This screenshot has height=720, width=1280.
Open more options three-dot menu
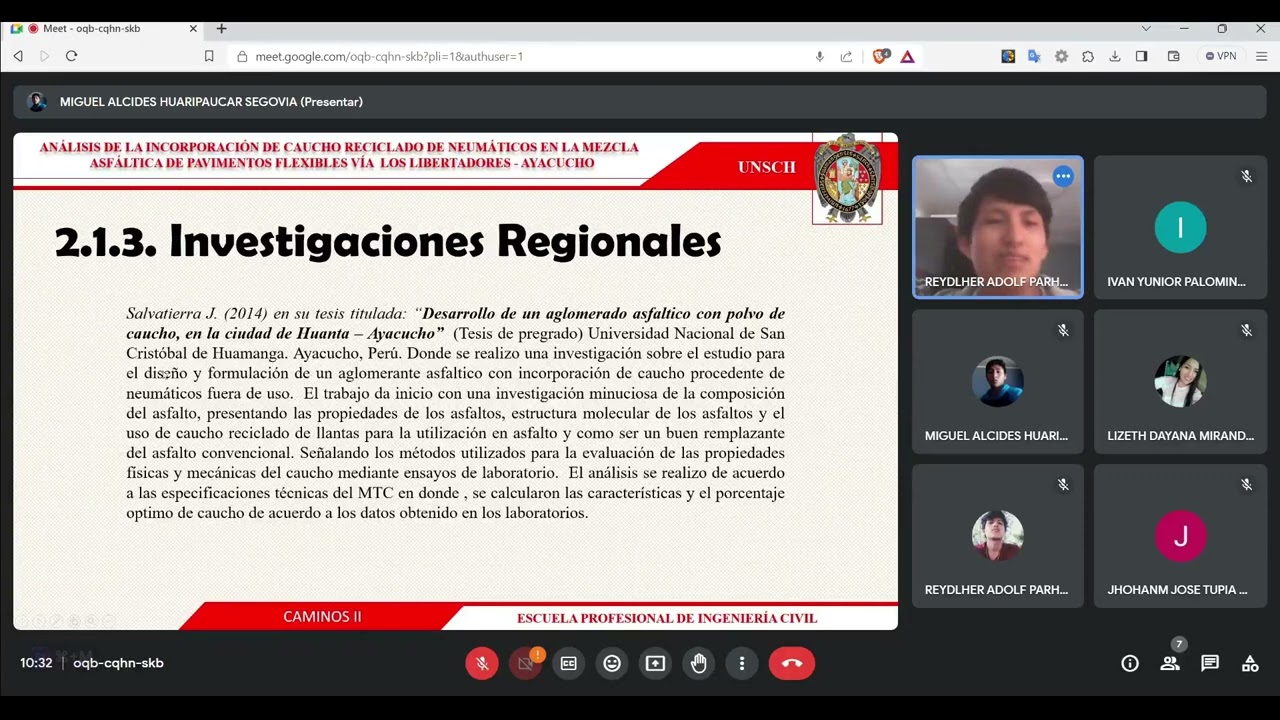click(741, 663)
